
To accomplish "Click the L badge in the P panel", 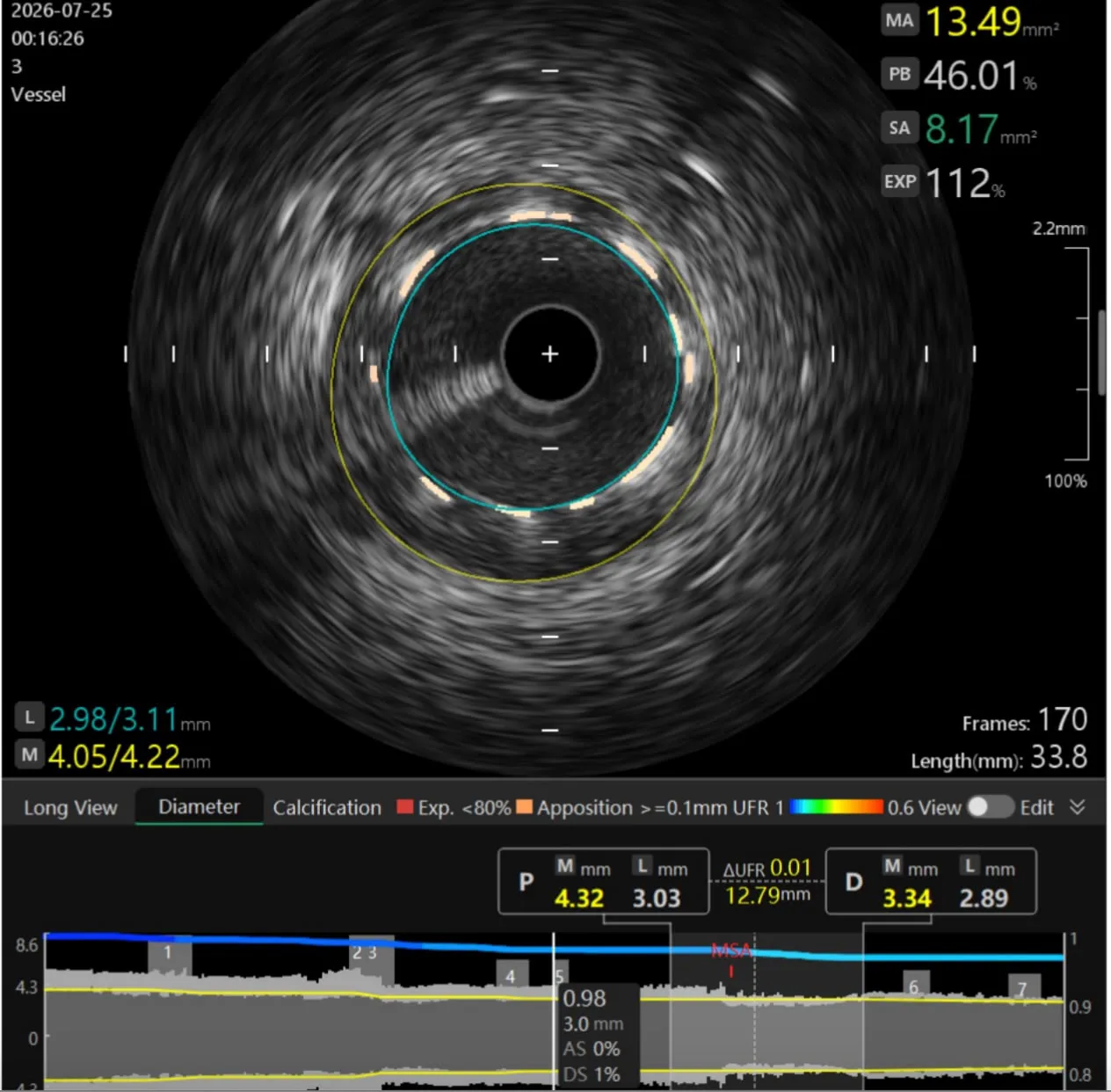I will tap(643, 866).
